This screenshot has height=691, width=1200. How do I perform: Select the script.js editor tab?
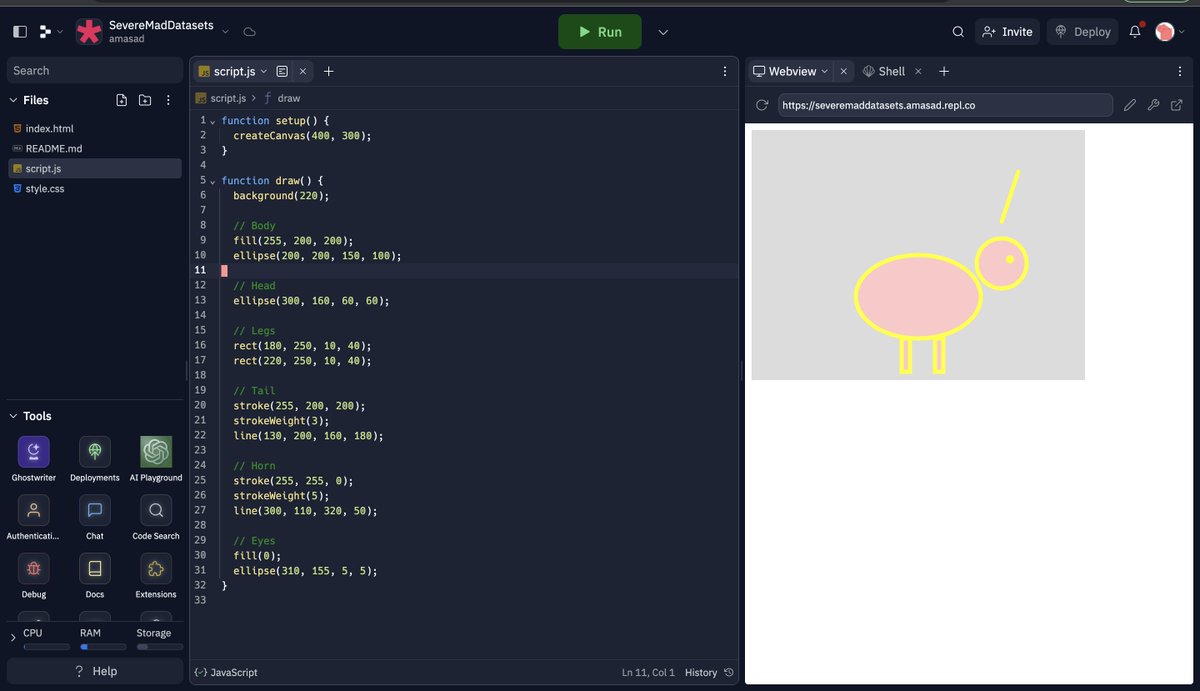coord(228,71)
